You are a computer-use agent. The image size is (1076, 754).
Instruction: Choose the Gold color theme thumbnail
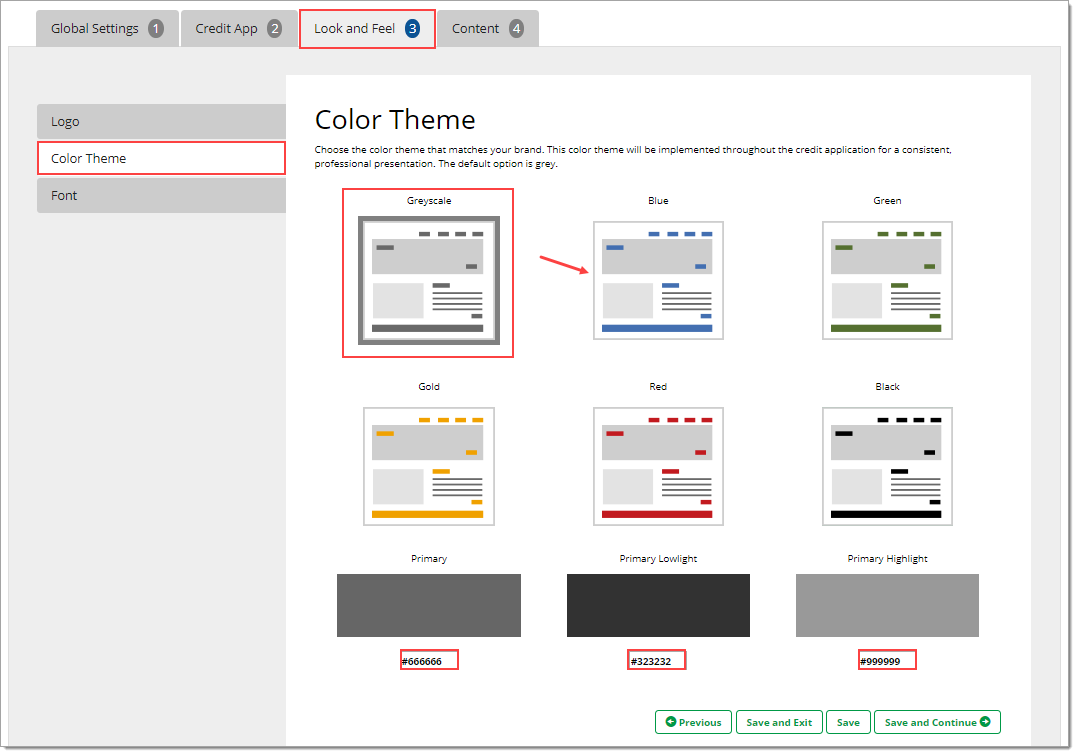click(x=429, y=467)
